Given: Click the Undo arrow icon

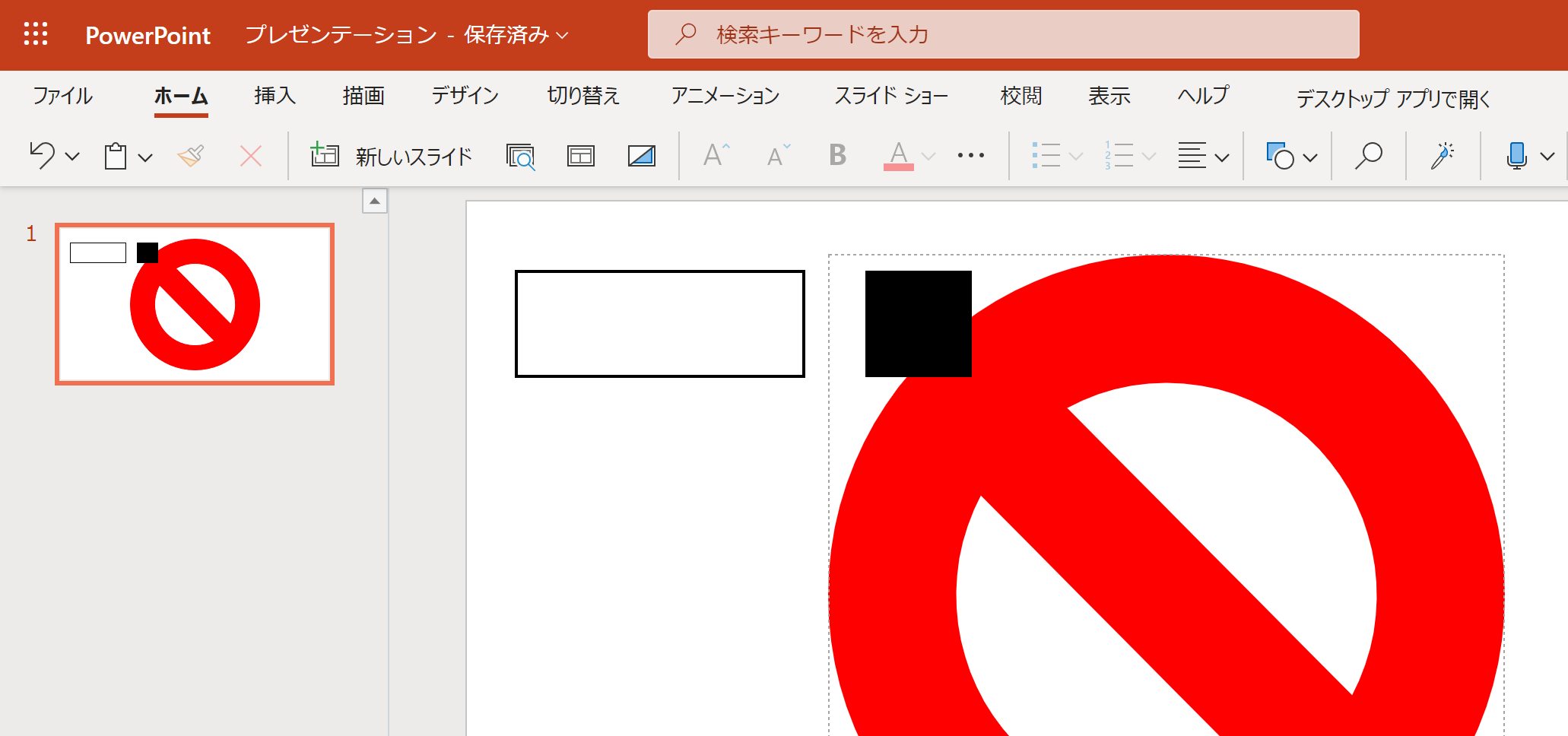Looking at the screenshot, I should click(x=43, y=156).
